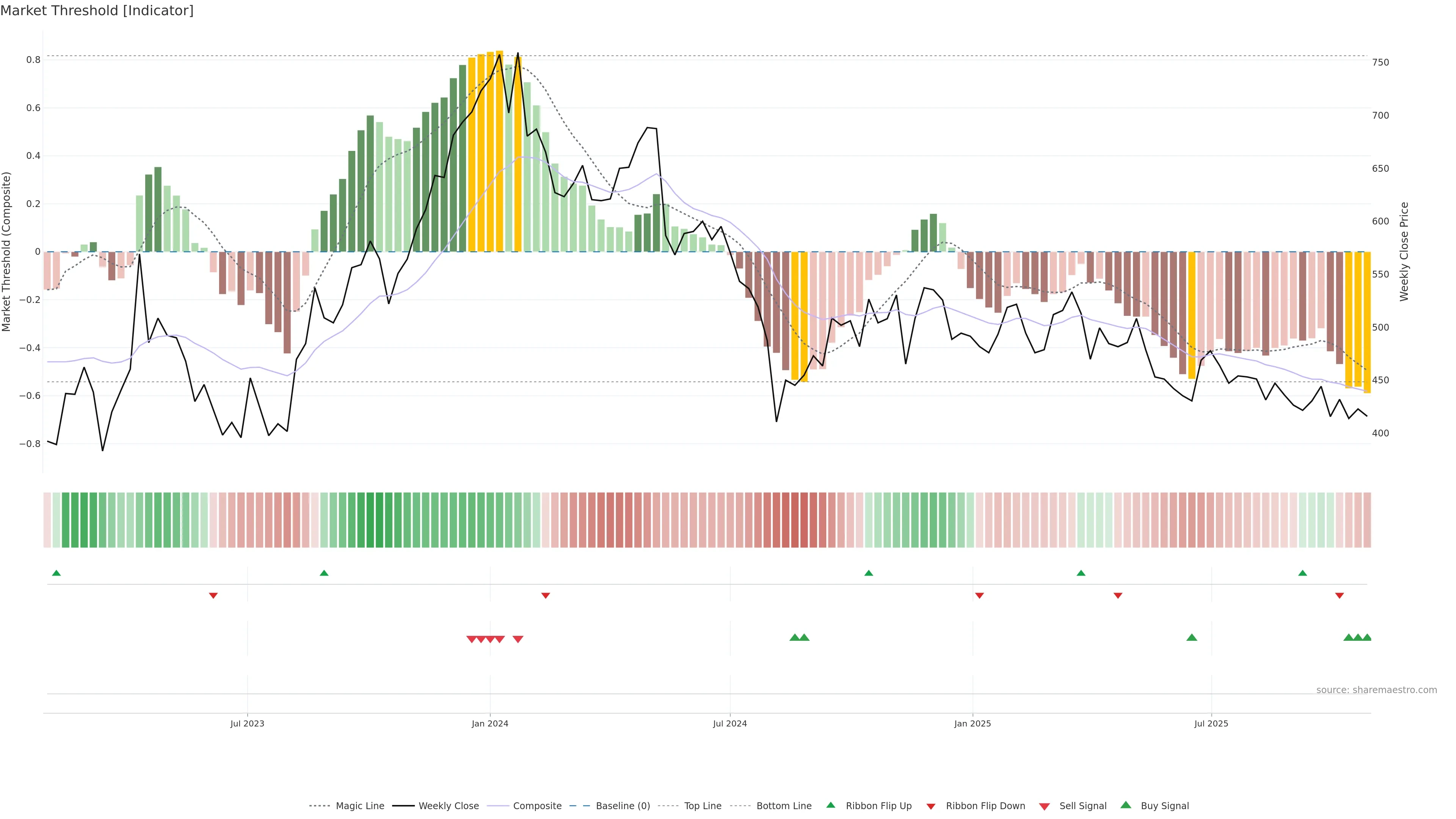Click the Market Threshold [Indicator] title
1456x819 pixels.
click(97, 11)
